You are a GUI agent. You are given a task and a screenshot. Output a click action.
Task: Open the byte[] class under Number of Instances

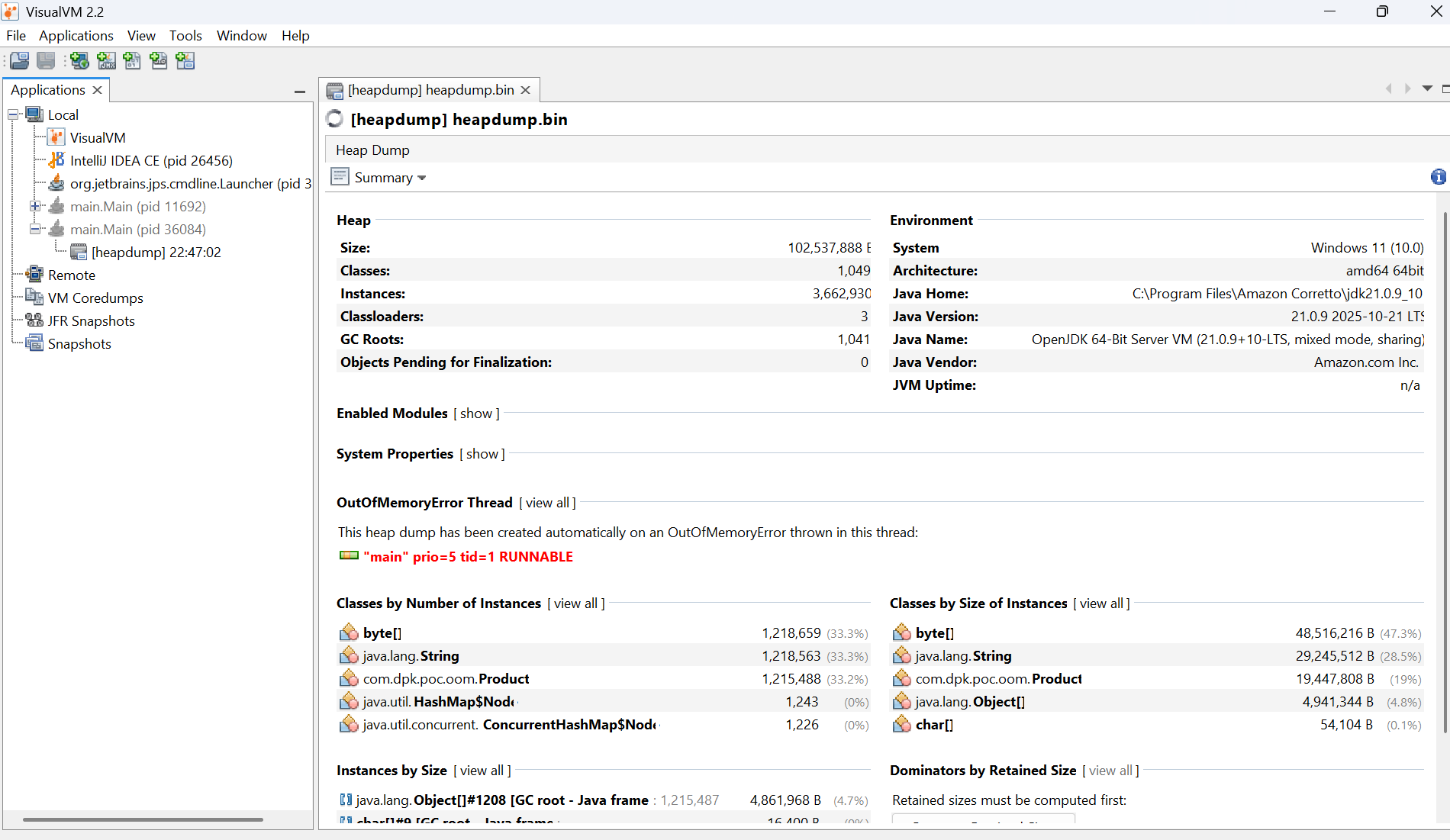[x=382, y=633]
